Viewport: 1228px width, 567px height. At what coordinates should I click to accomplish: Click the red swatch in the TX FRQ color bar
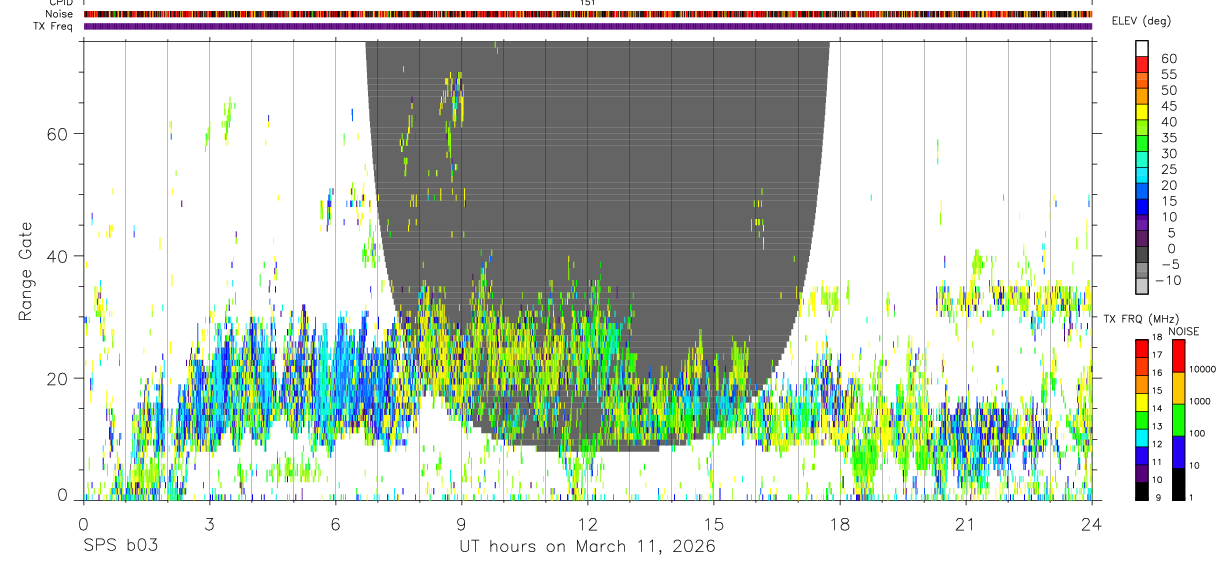point(1142,348)
